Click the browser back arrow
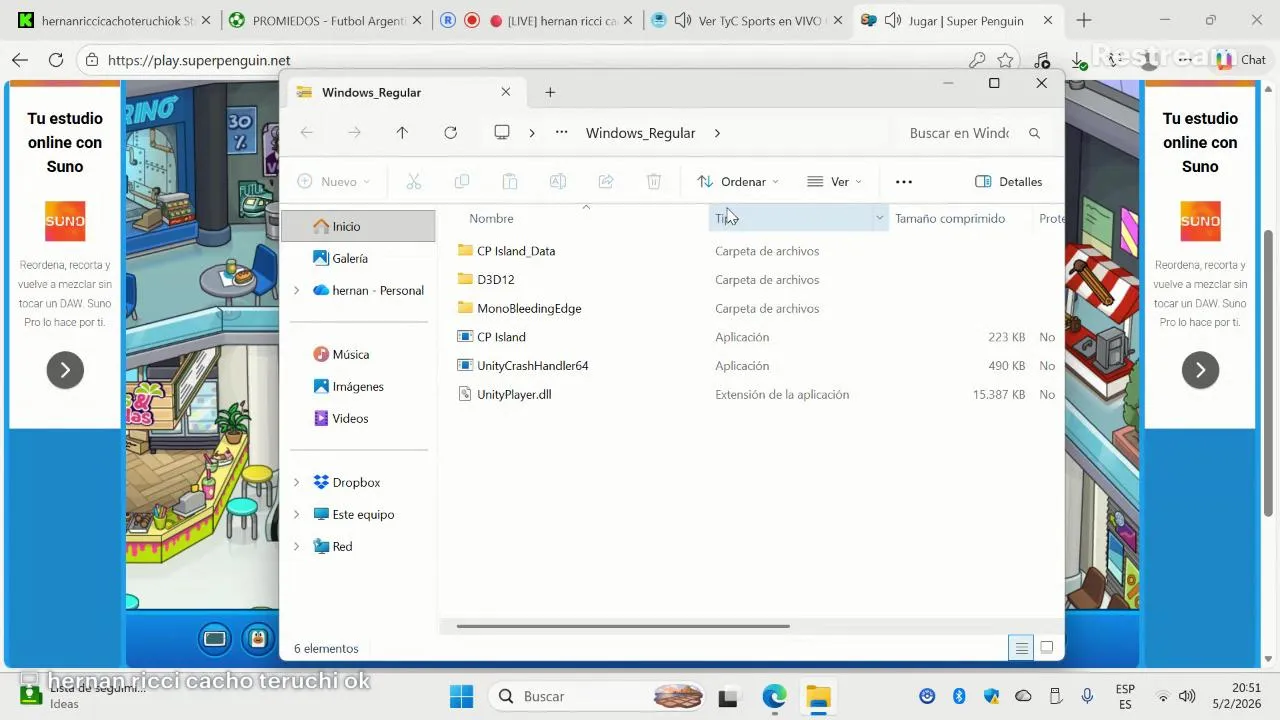Image resolution: width=1280 pixels, height=720 pixels. [20, 60]
